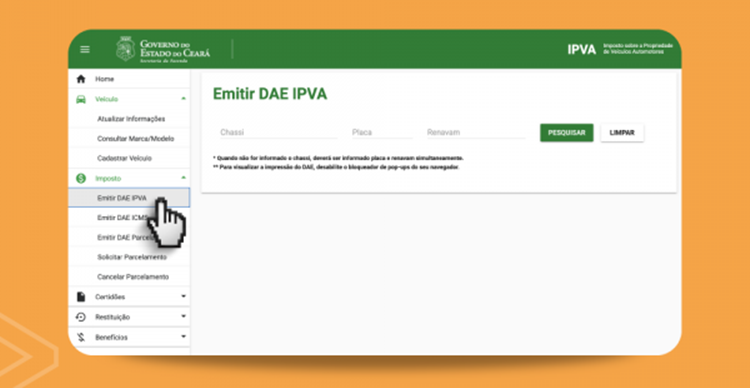Expand the Certidões dropdown arrow

click(x=184, y=297)
